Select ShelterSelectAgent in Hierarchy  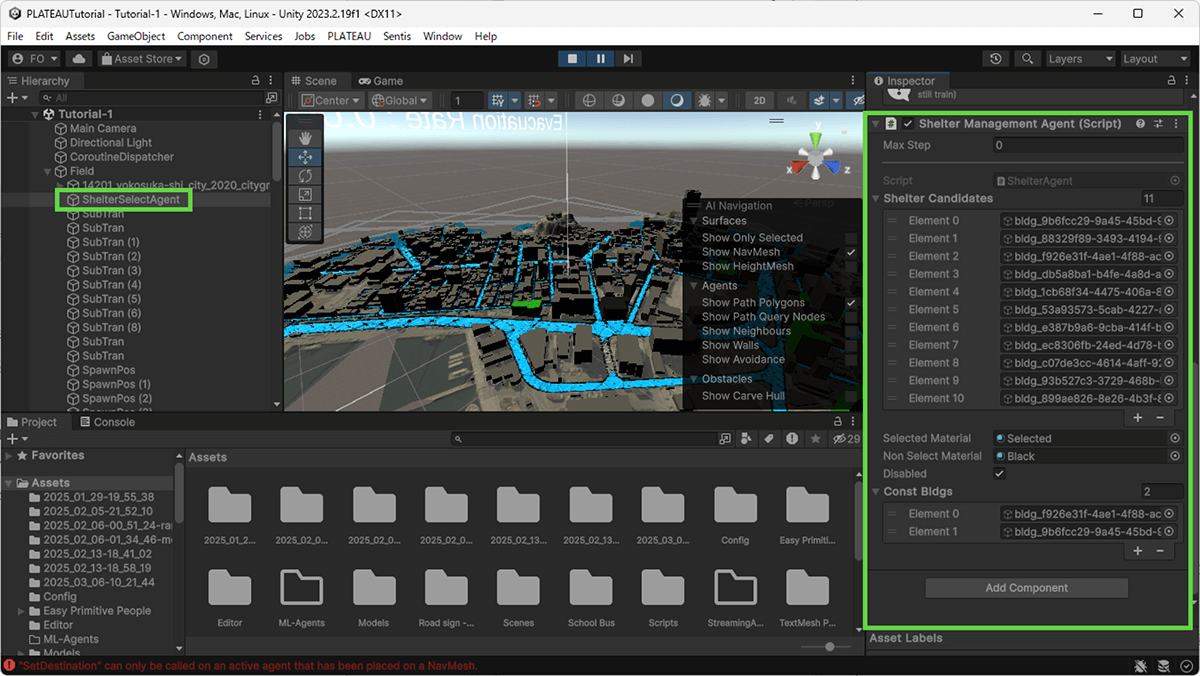(131, 200)
